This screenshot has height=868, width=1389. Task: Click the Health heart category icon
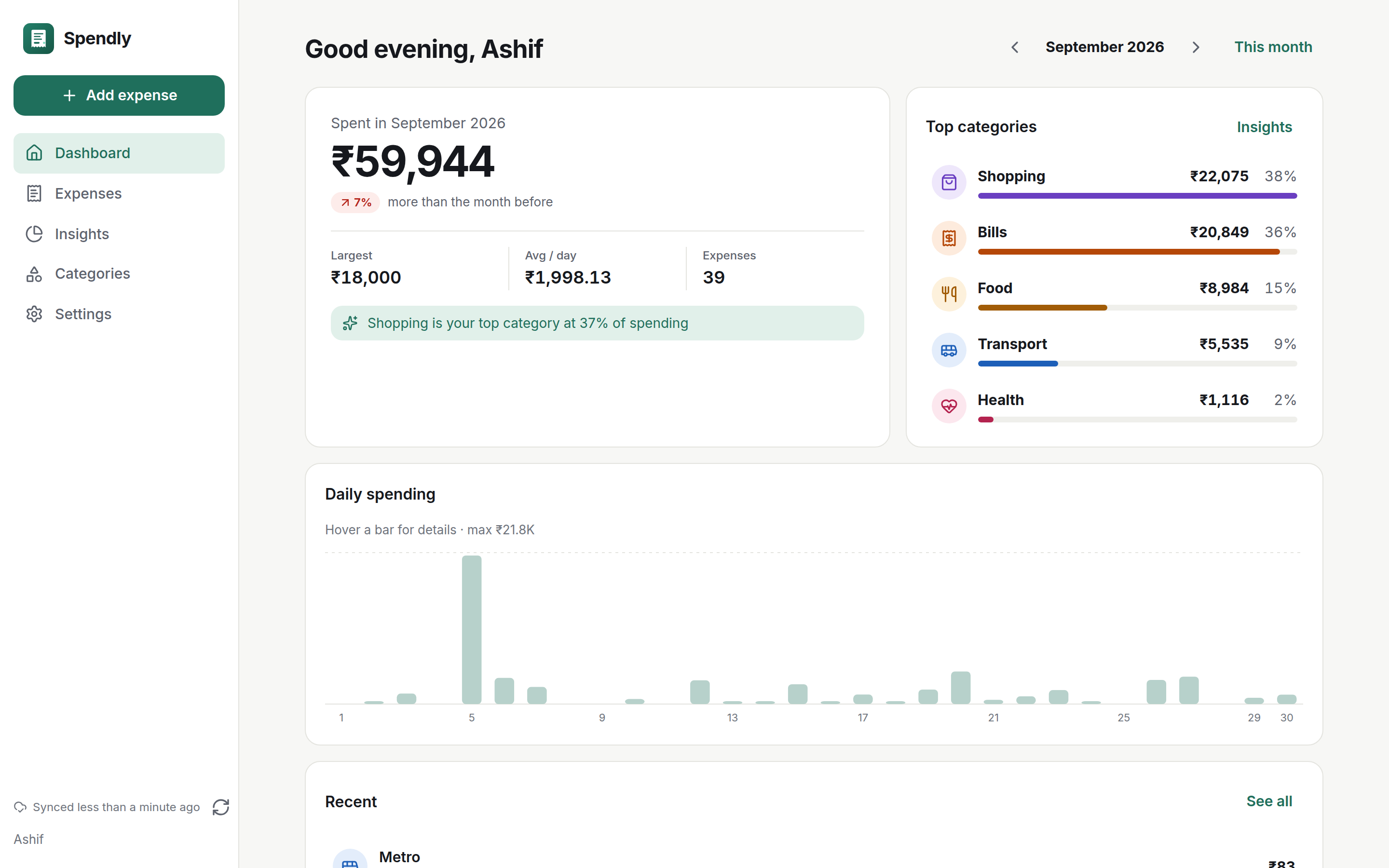949,406
